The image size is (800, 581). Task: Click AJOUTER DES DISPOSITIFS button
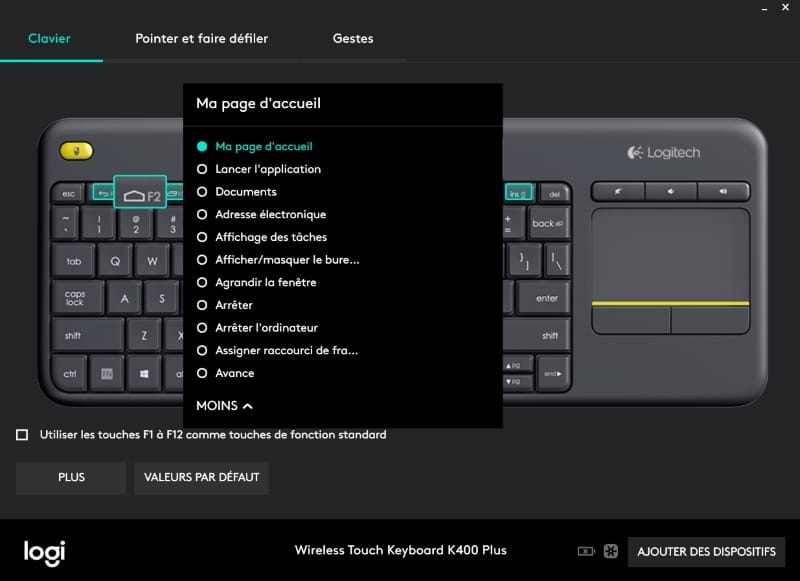pyautogui.click(x=706, y=551)
